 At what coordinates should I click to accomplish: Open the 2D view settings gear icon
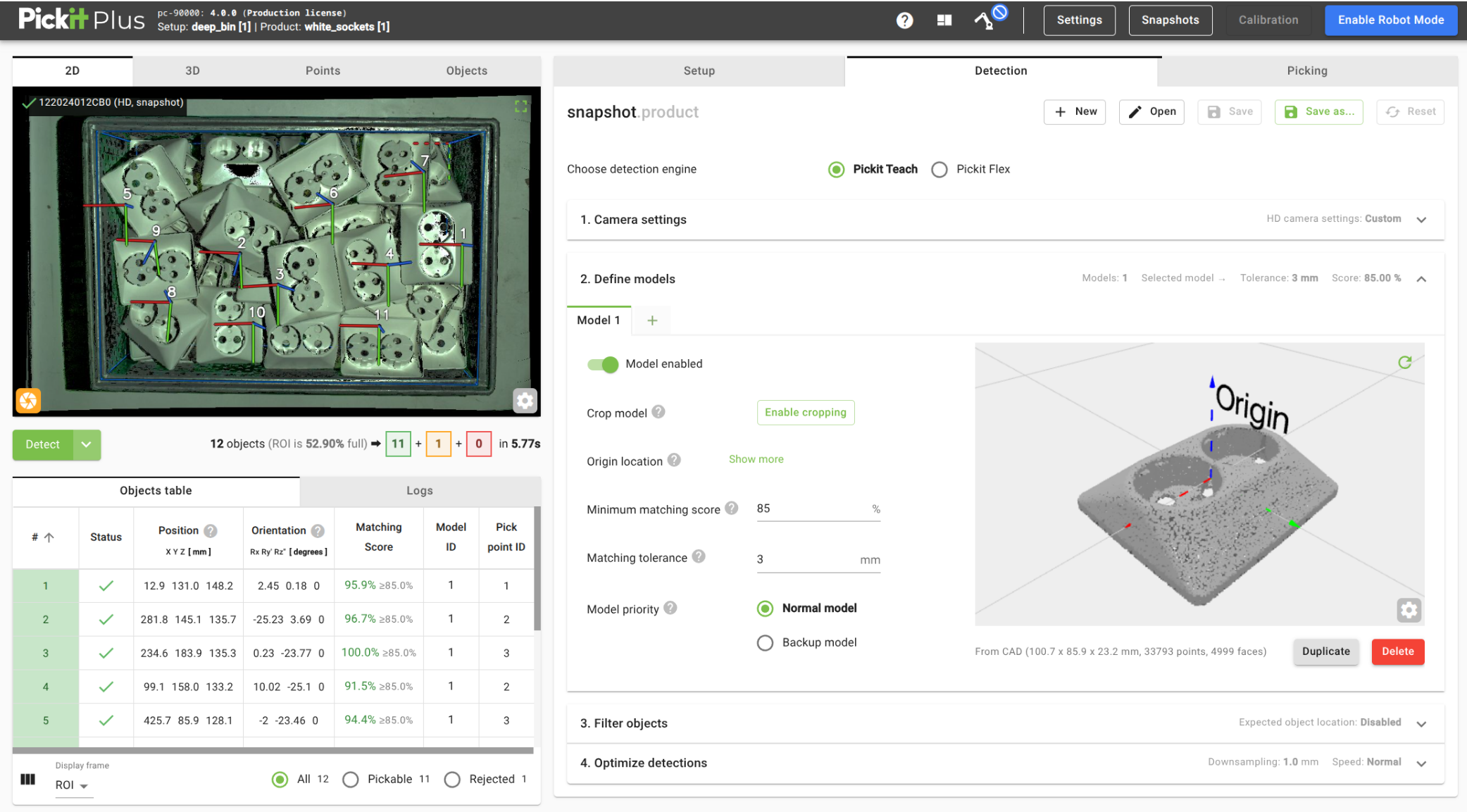525,400
